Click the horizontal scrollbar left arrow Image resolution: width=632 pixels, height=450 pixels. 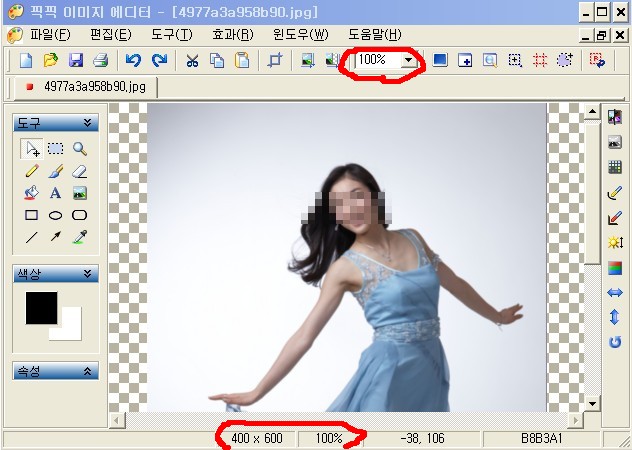click(x=117, y=421)
